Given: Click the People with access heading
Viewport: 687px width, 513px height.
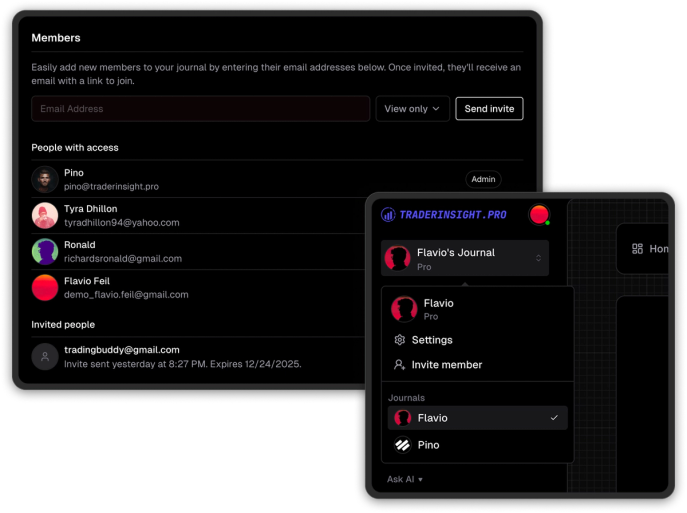Looking at the screenshot, I should coord(75,148).
